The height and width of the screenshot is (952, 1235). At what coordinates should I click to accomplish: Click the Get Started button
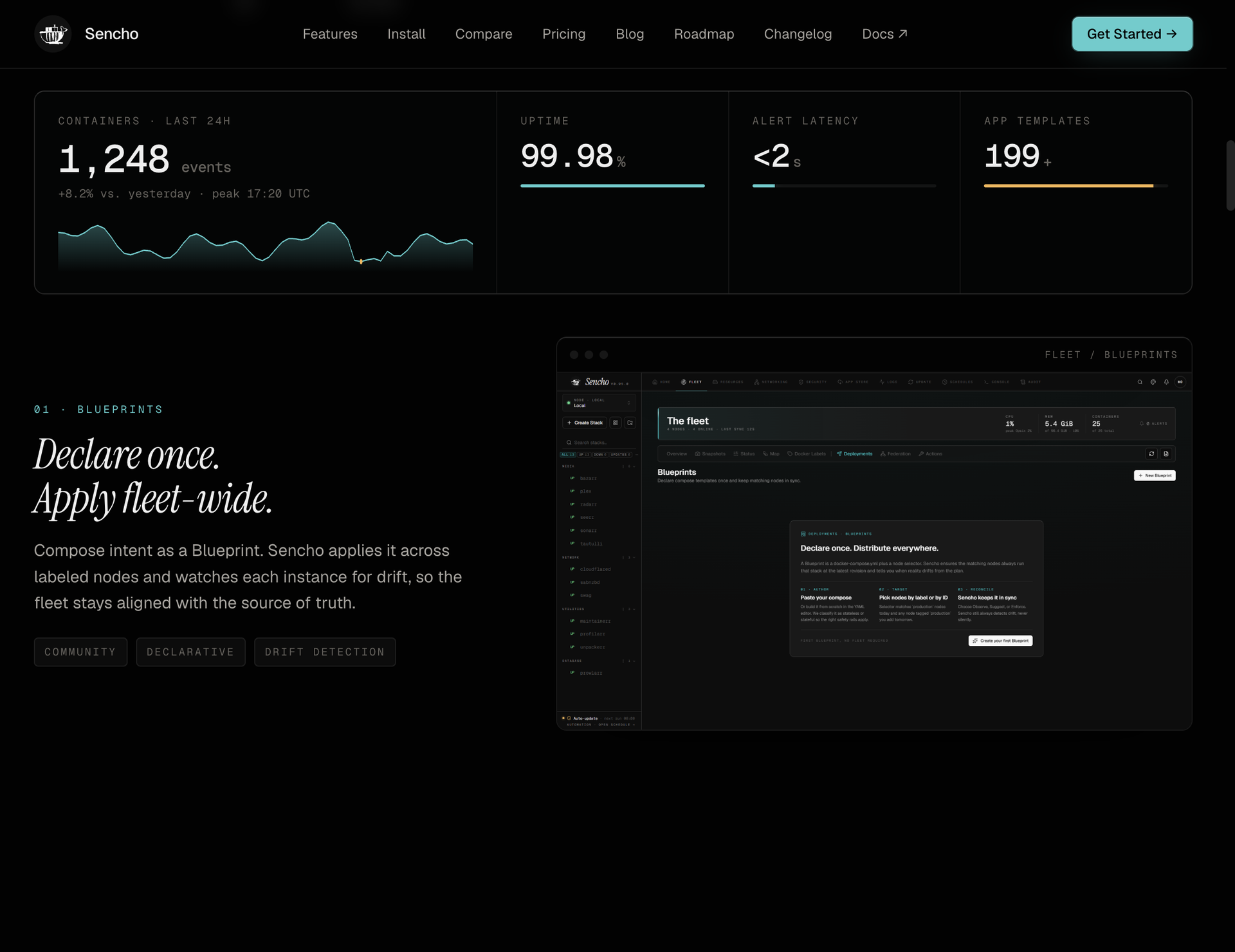coord(1132,34)
